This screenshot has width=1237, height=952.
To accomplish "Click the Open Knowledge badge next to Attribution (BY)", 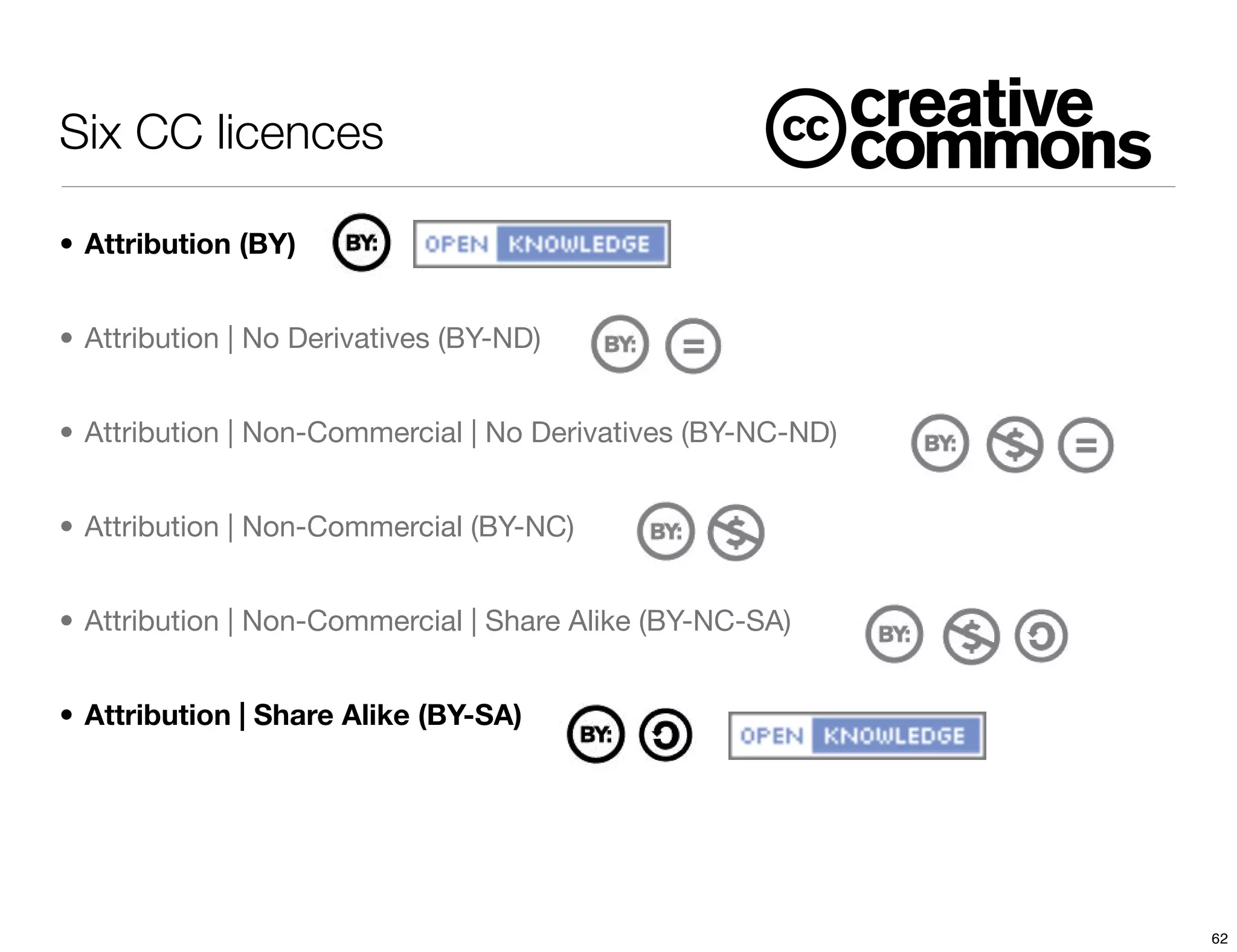I will [x=542, y=244].
